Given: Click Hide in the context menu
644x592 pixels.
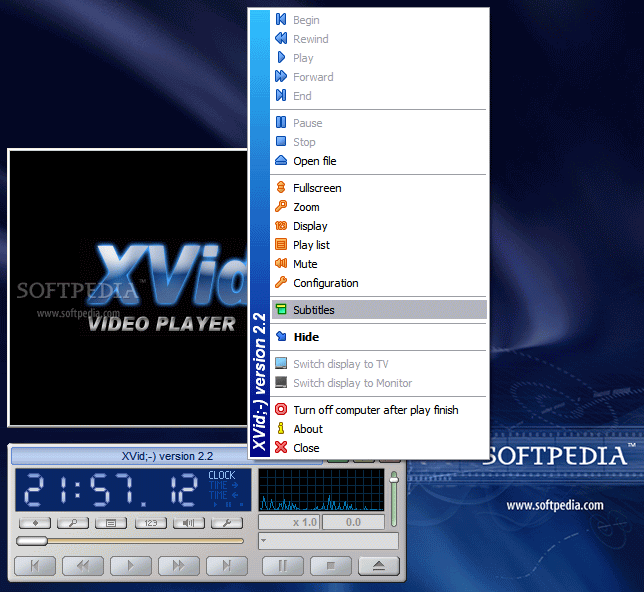Looking at the screenshot, I should tap(378, 336).
